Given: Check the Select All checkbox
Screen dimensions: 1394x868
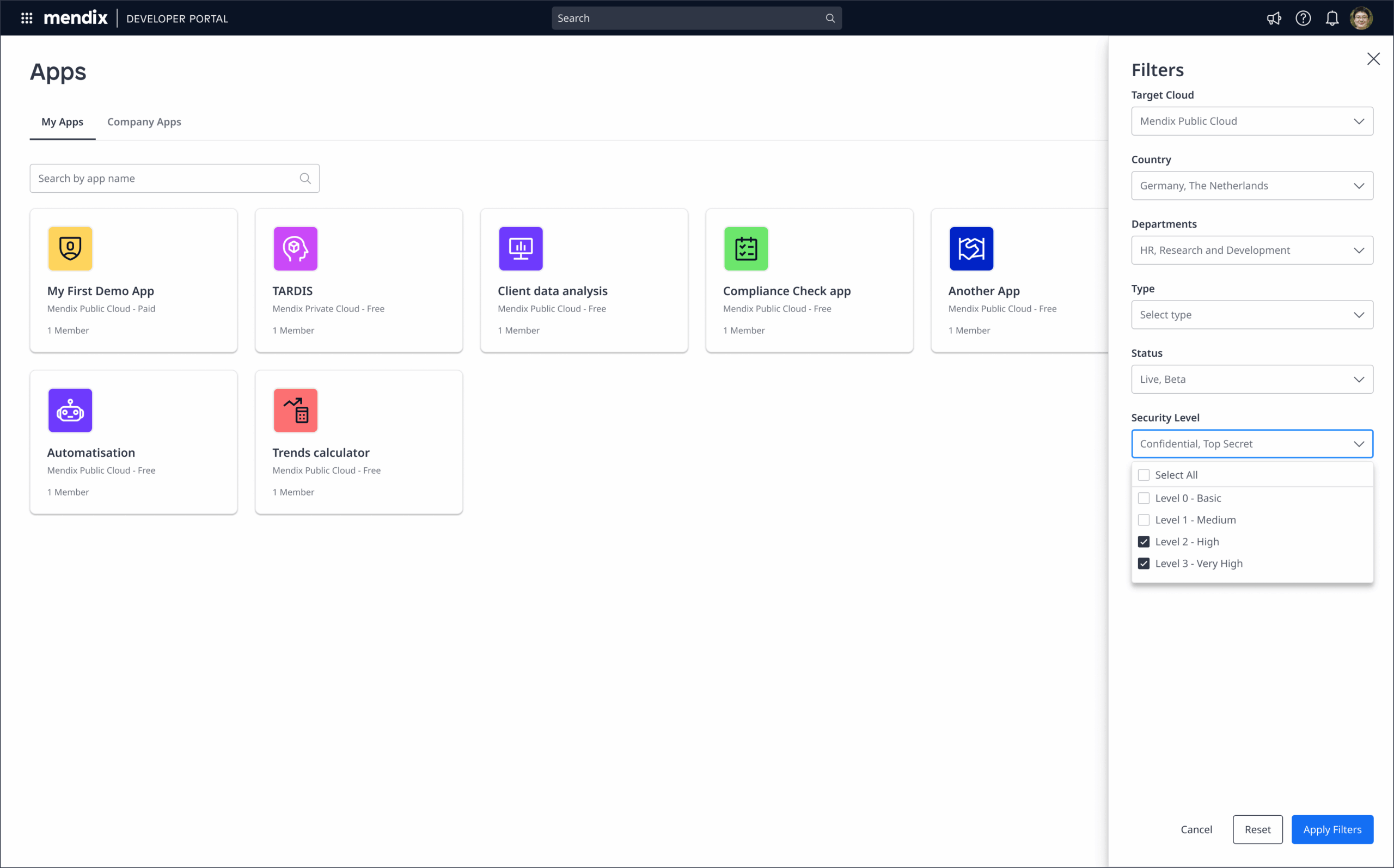Looking at the screenshot, I should click(x=1143, y=475).
